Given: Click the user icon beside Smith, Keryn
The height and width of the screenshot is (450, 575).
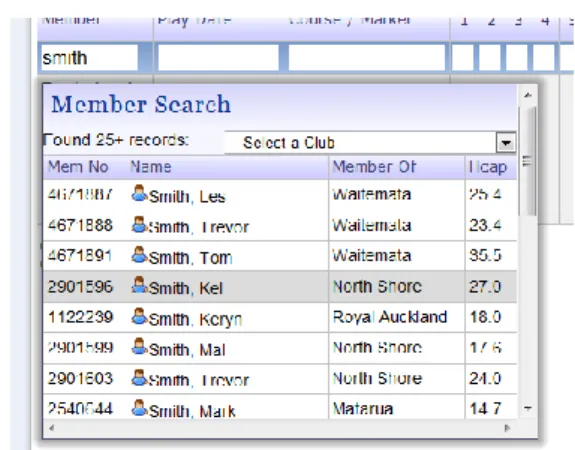Looking at the screenshot, I should click(140, 316).
